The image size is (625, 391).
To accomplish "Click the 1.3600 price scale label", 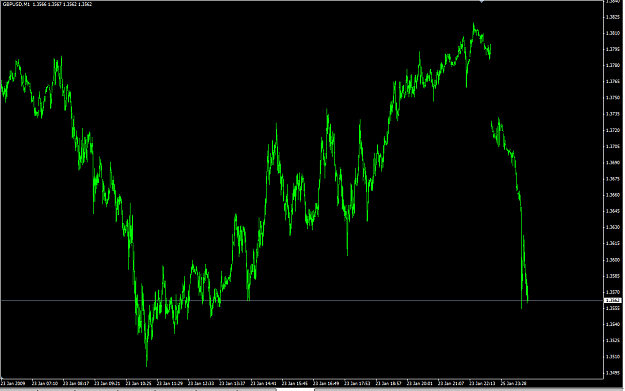I will click(613, 260).
